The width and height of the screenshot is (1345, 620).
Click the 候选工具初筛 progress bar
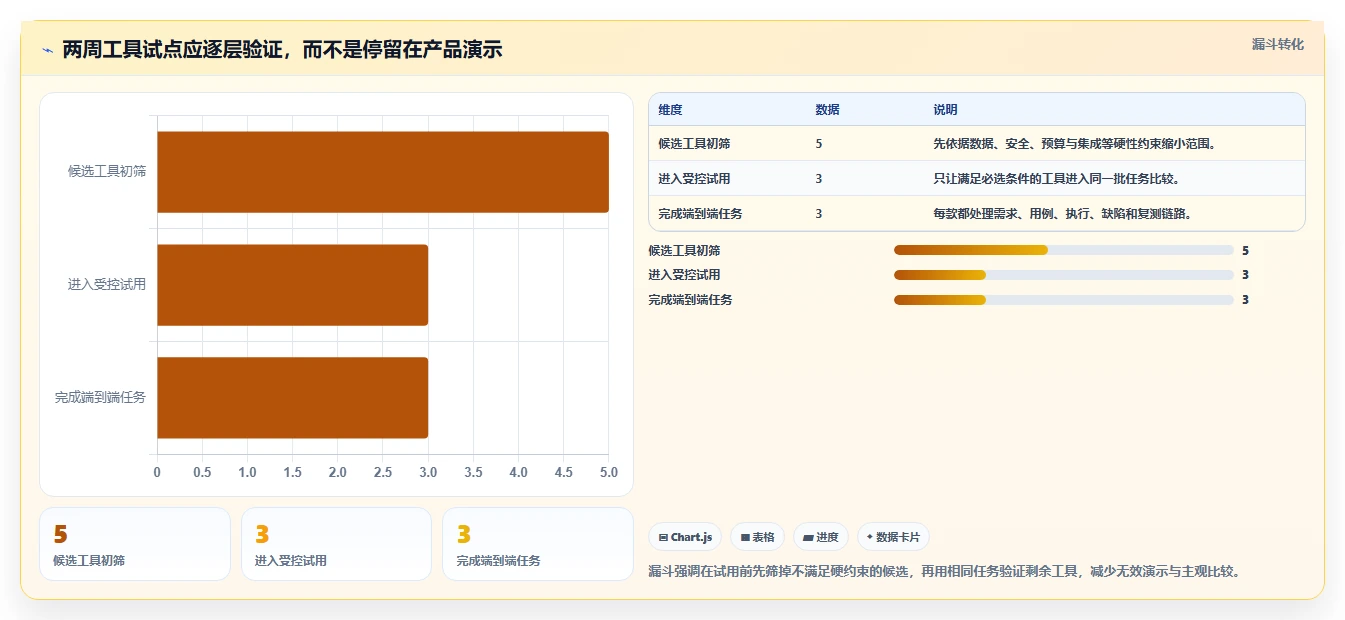pyautogui.click(x=1064, y=250)
